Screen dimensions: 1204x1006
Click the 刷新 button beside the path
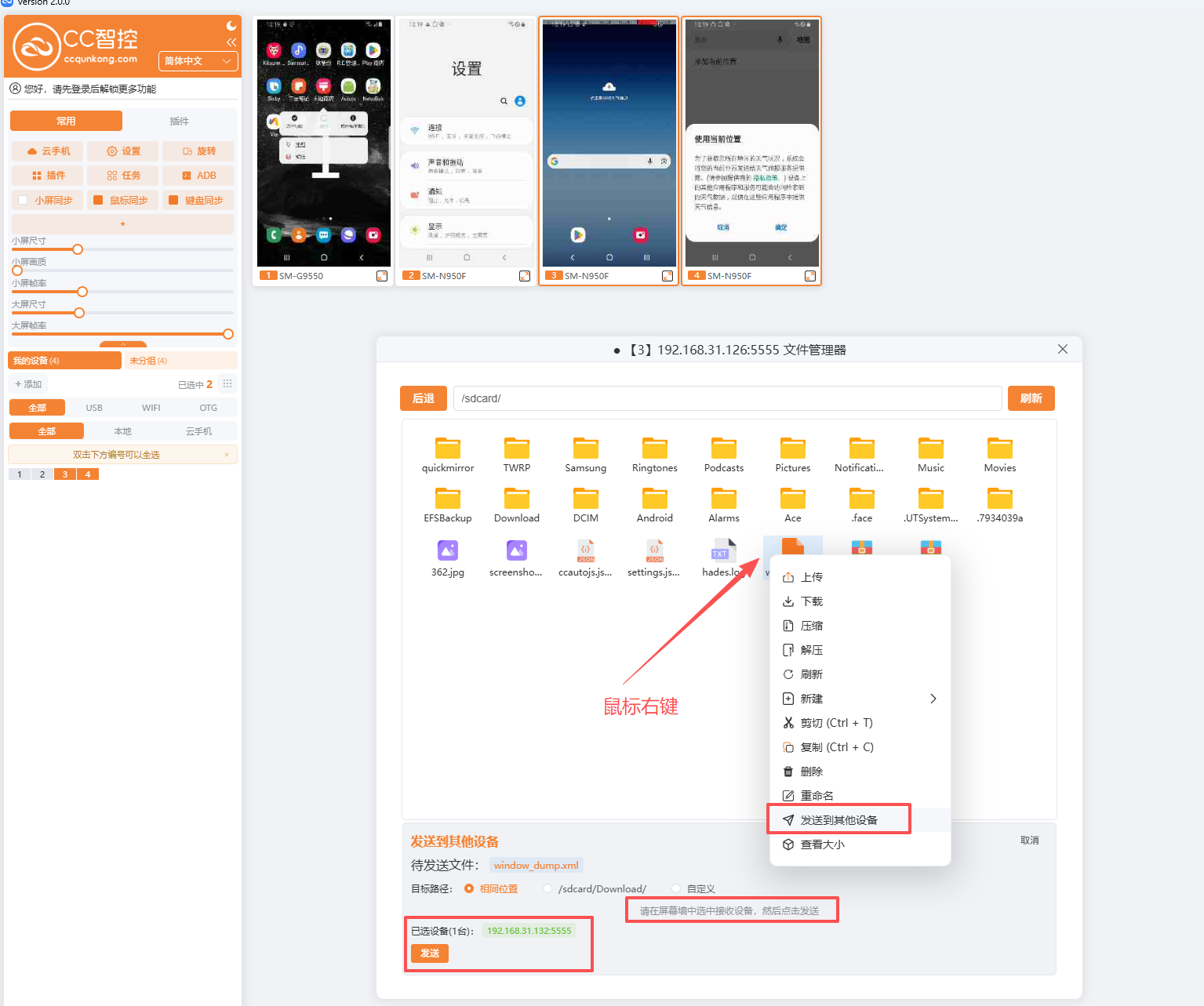[x=1031, y=398]
